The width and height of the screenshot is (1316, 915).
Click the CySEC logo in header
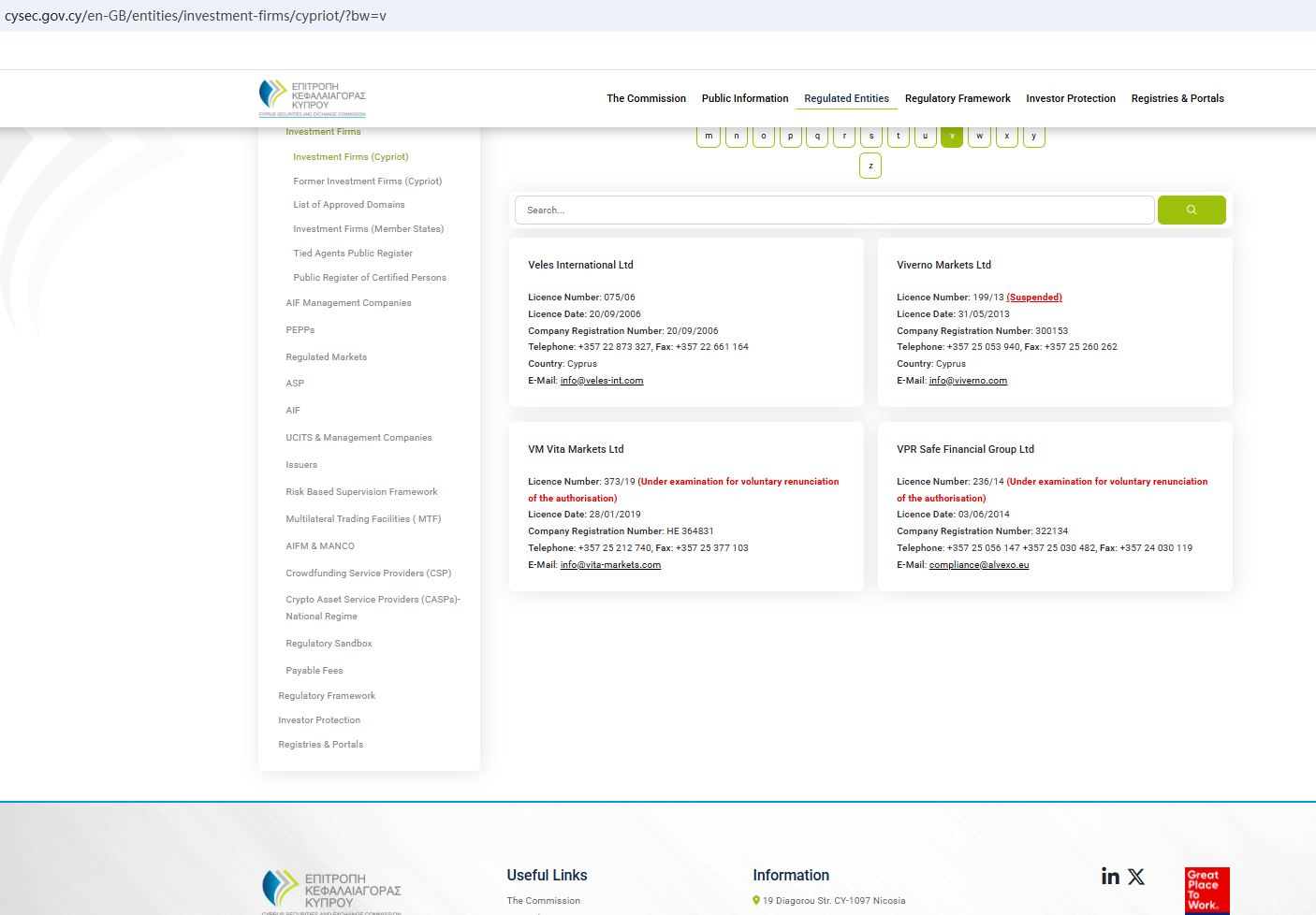(x=312, y=98)
